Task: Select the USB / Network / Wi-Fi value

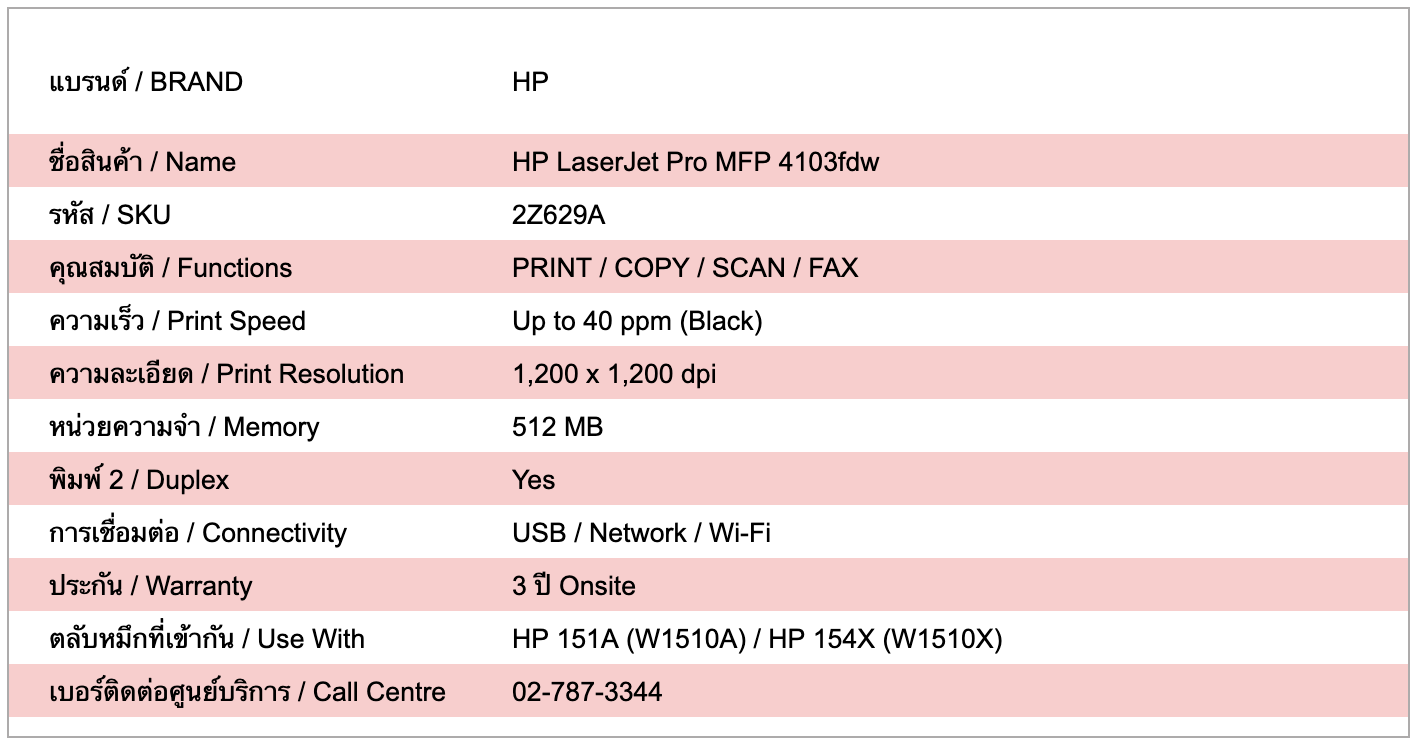Action: pyautogui.click(x=641, y=533)
